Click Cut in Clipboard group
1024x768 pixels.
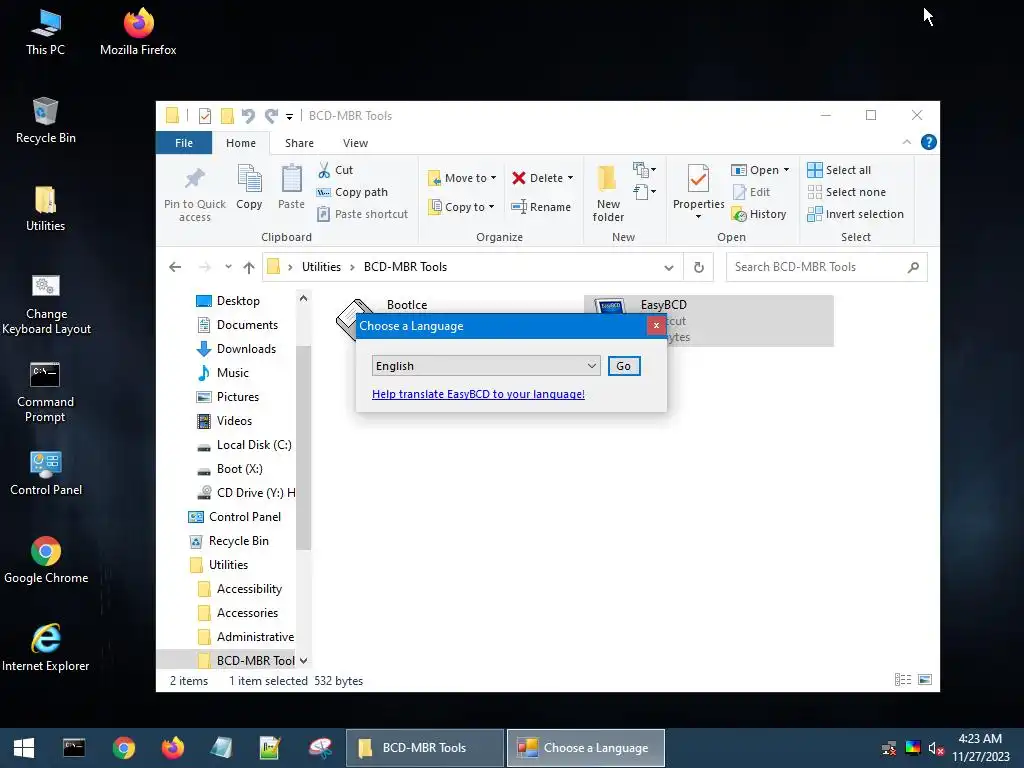click(335, 170)
